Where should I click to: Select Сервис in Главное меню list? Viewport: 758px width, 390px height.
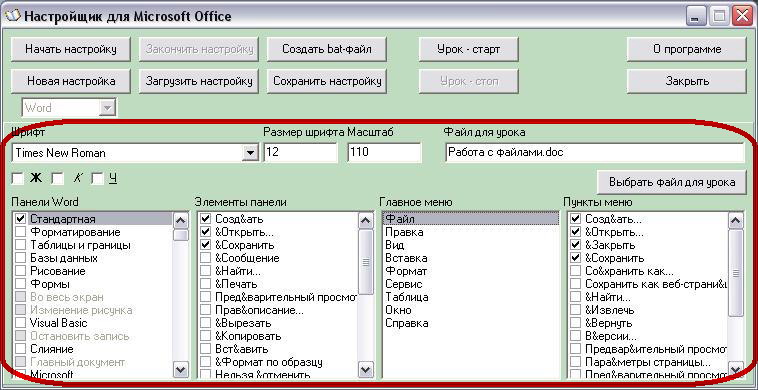click(x=471, y=284)
